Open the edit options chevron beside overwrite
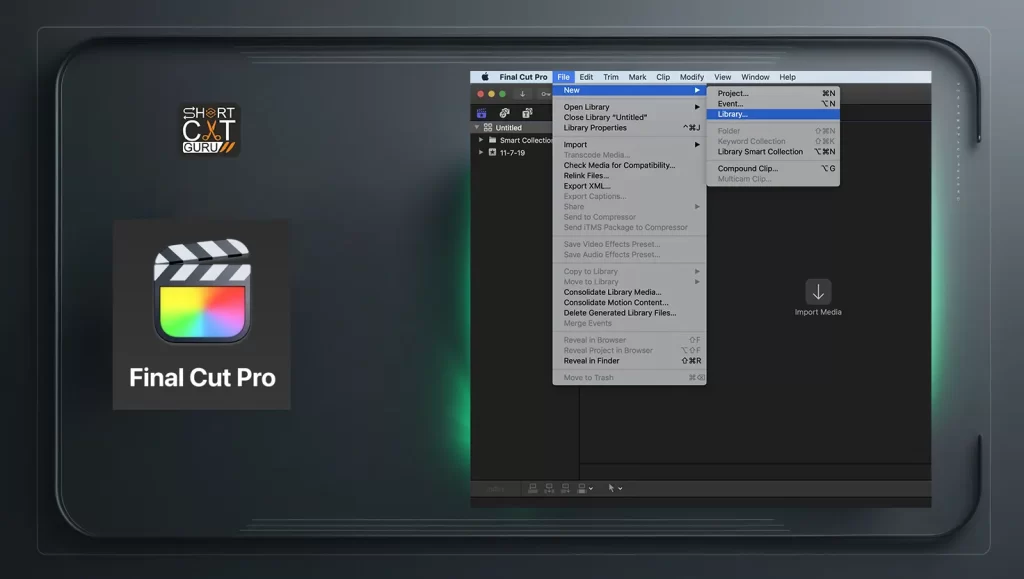Screen dimensions: 1024x579 (591, 488)
